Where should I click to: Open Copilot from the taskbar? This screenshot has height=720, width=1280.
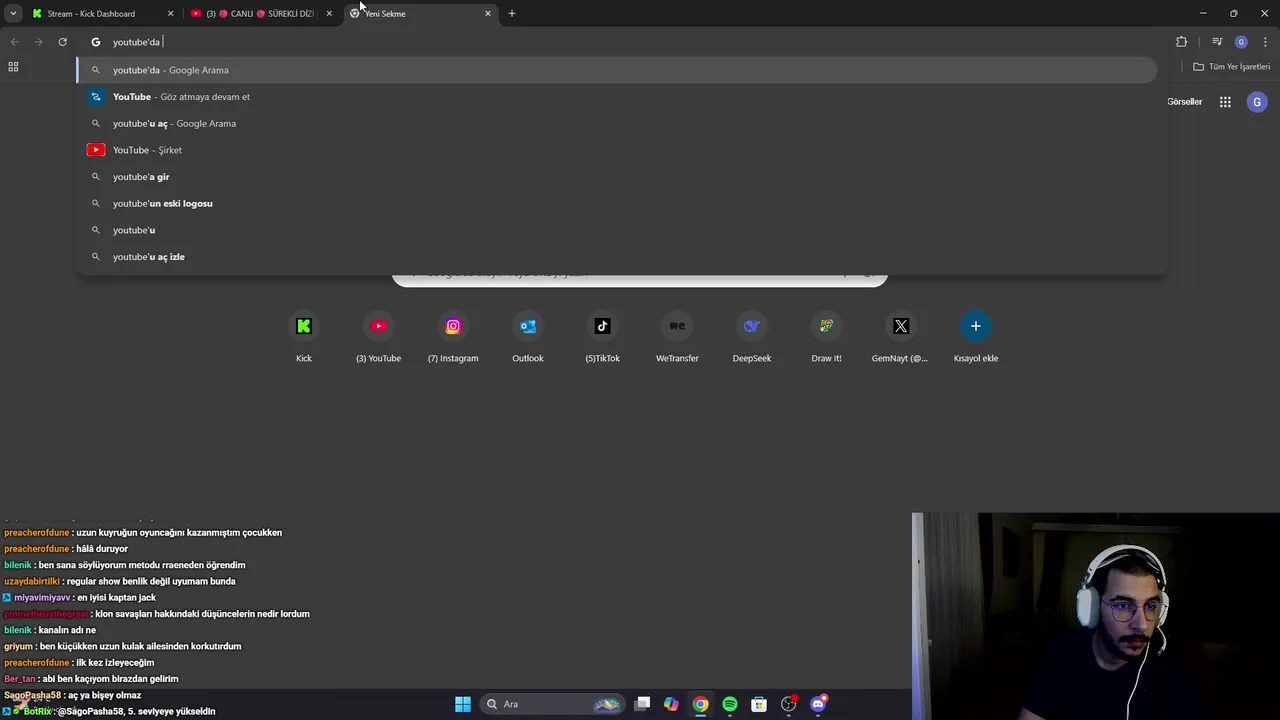(671, 704)
